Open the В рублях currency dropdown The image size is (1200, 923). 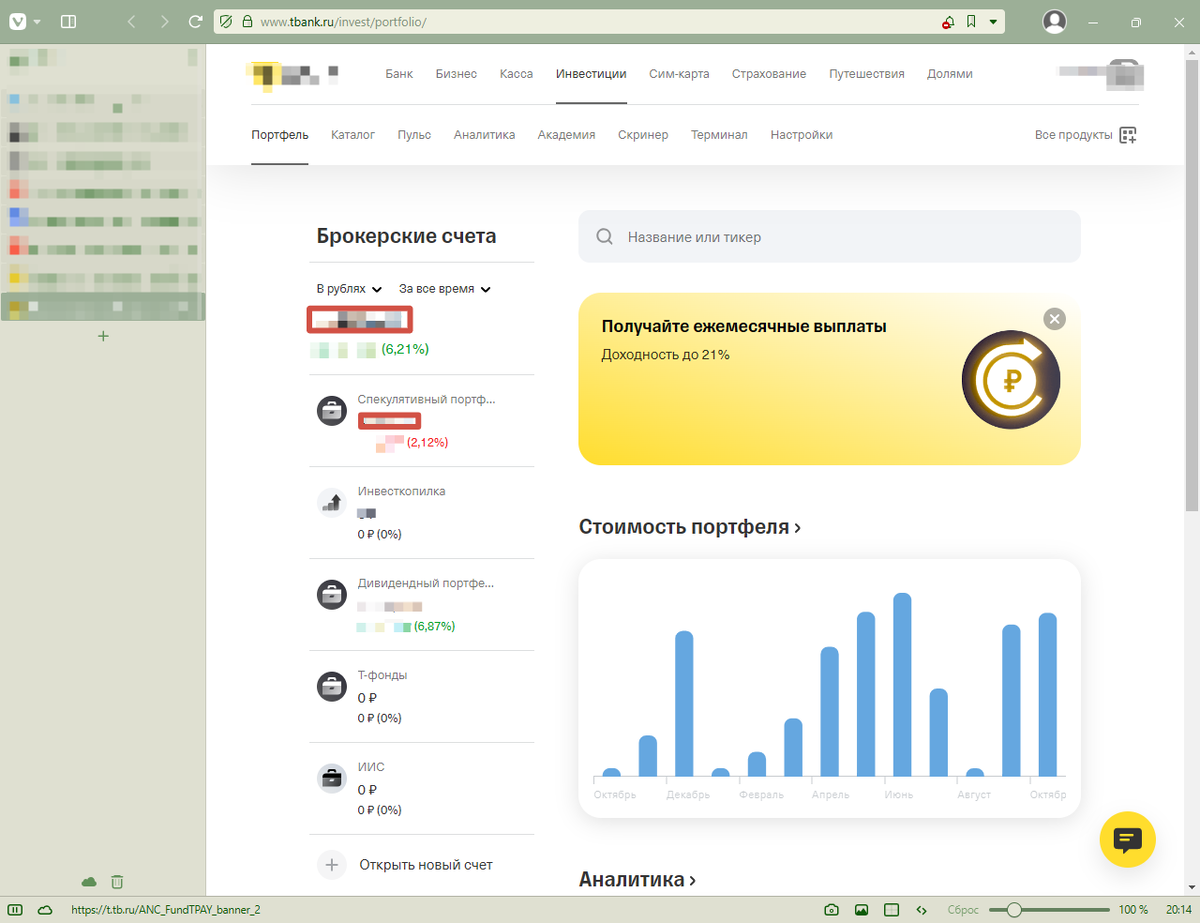pyautogui.click(x=348, y=288)
